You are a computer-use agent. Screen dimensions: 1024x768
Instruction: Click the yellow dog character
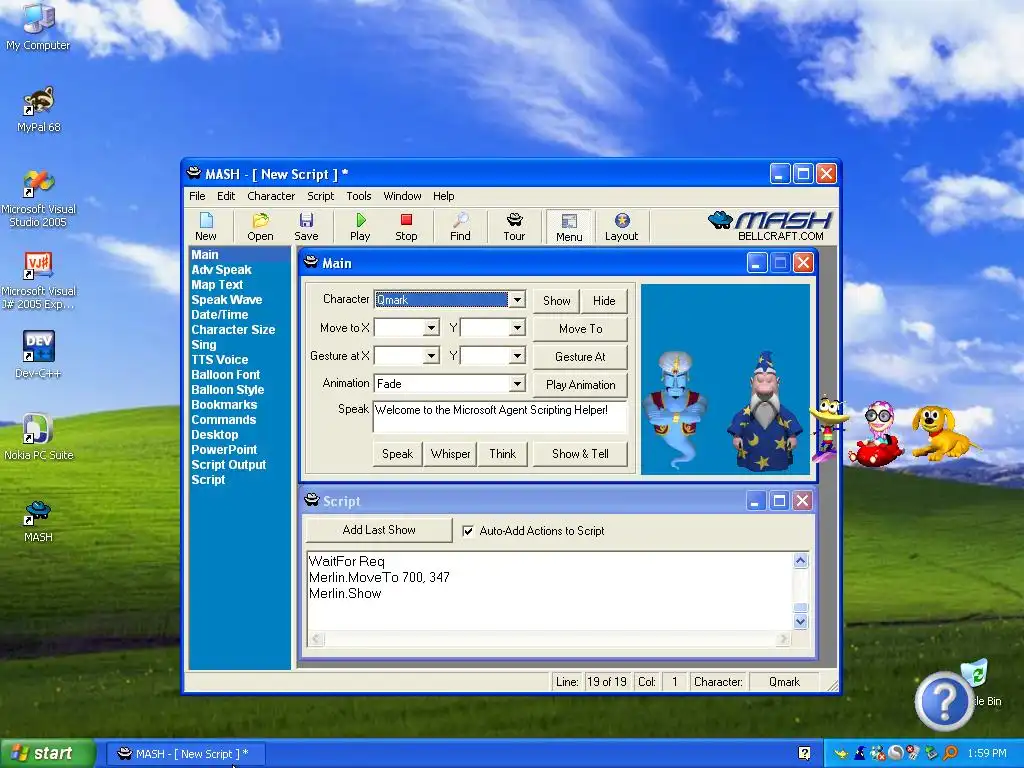pos(943,431)
